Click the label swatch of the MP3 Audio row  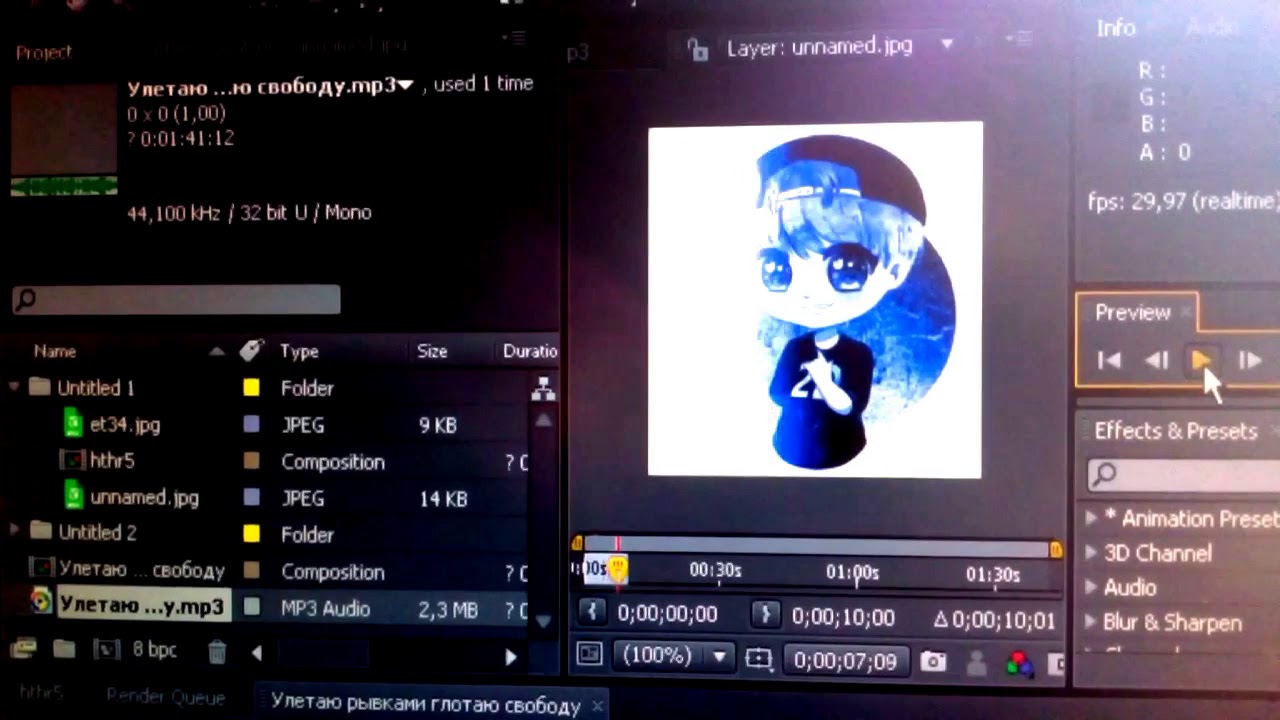click(x=252, y=607)
